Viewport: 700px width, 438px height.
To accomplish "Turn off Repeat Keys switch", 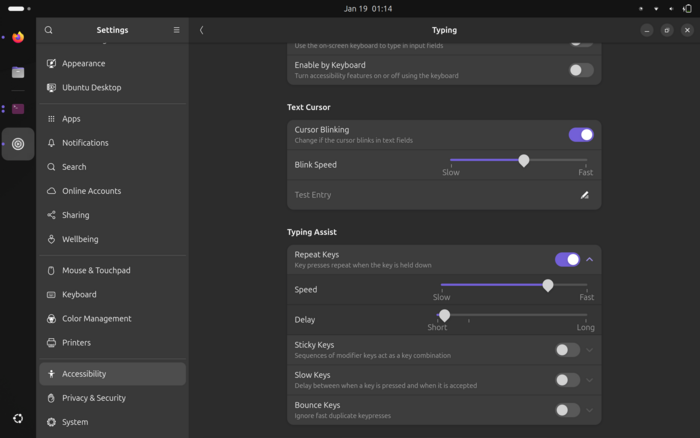I will tap(567, 259).
